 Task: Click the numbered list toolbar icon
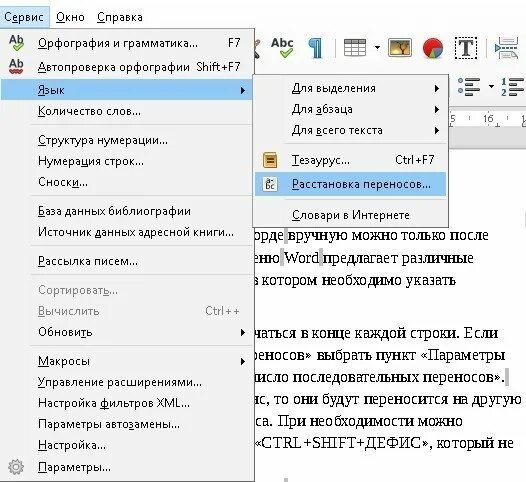click(513, 87)
